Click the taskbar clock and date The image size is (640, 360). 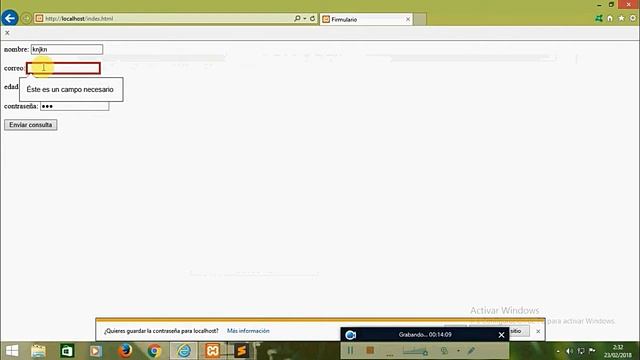(x=618, y=351)
